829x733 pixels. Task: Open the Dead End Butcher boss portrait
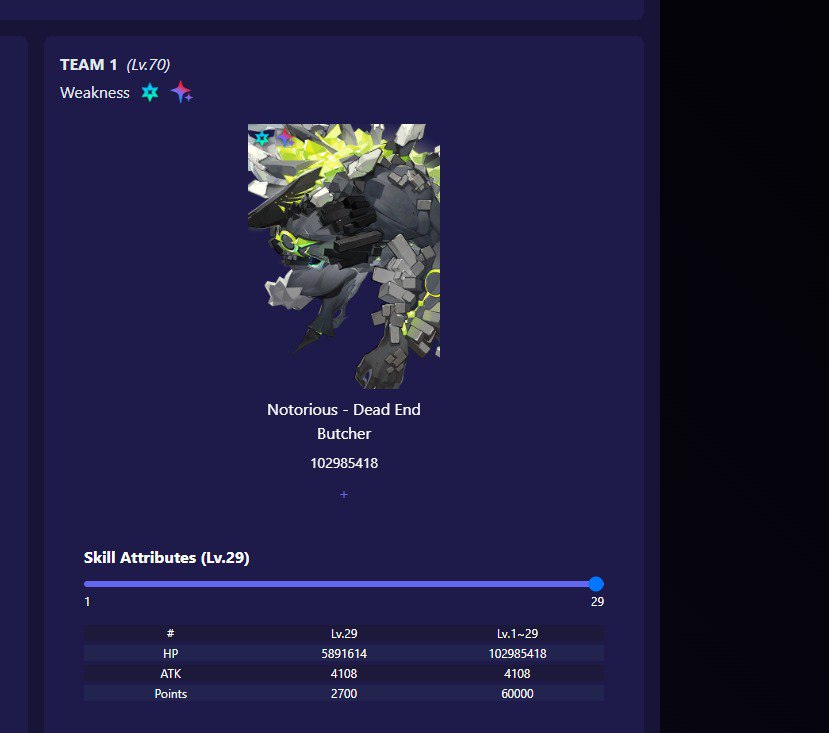point(344,256)
